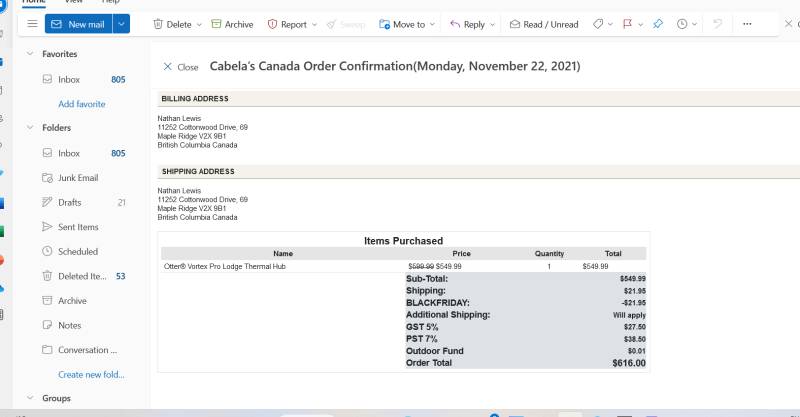Screen dimensions: 800x417
Task: Expand the Move to dropdown
Action: [x=433, y=24]
